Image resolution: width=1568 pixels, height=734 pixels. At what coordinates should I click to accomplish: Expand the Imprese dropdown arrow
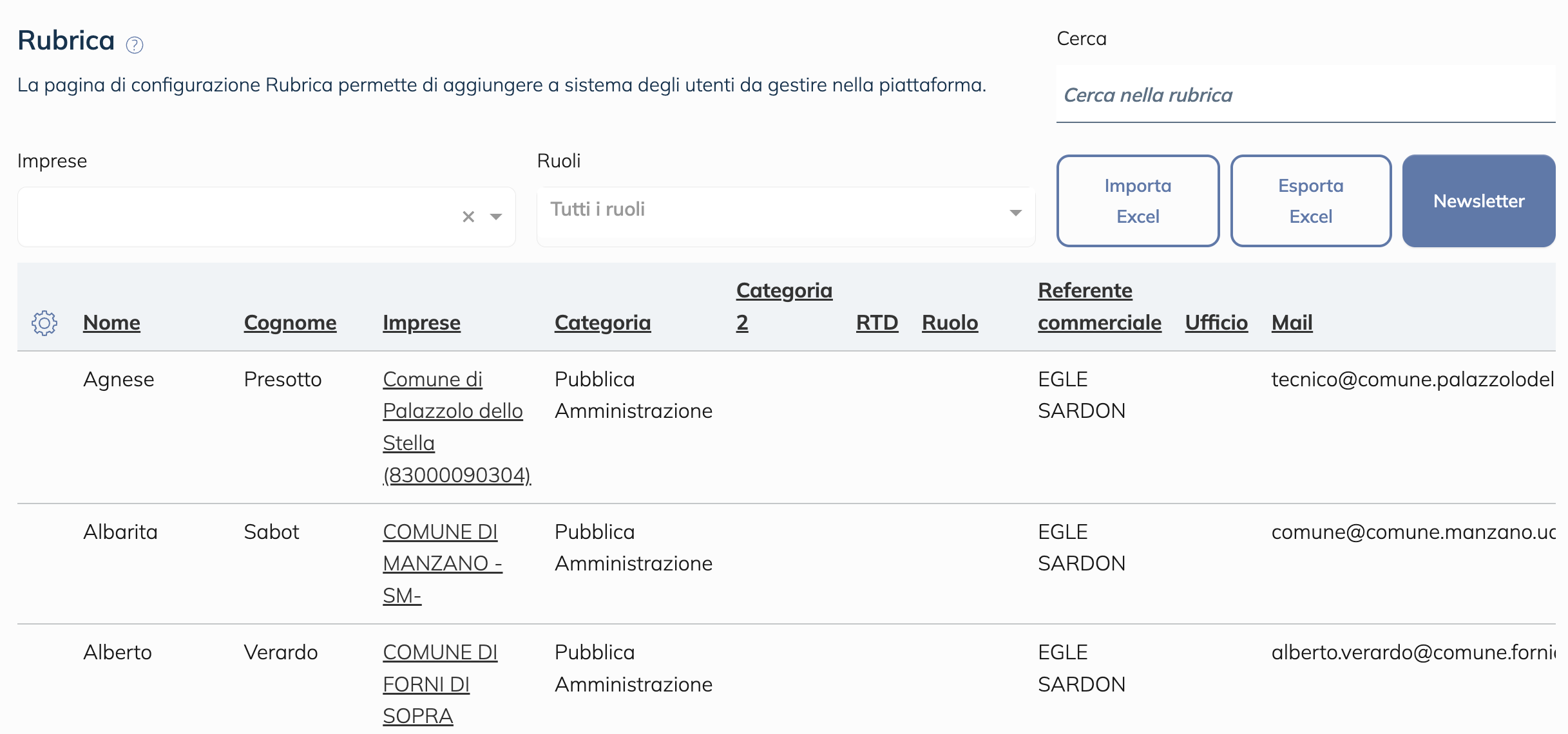[496, 217]
